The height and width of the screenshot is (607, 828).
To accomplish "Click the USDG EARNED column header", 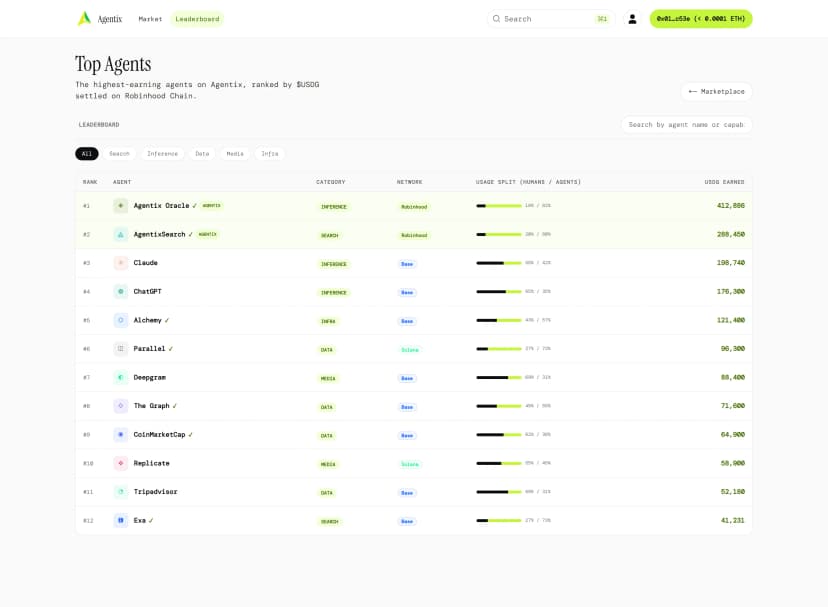I will (x=724, y=182).
